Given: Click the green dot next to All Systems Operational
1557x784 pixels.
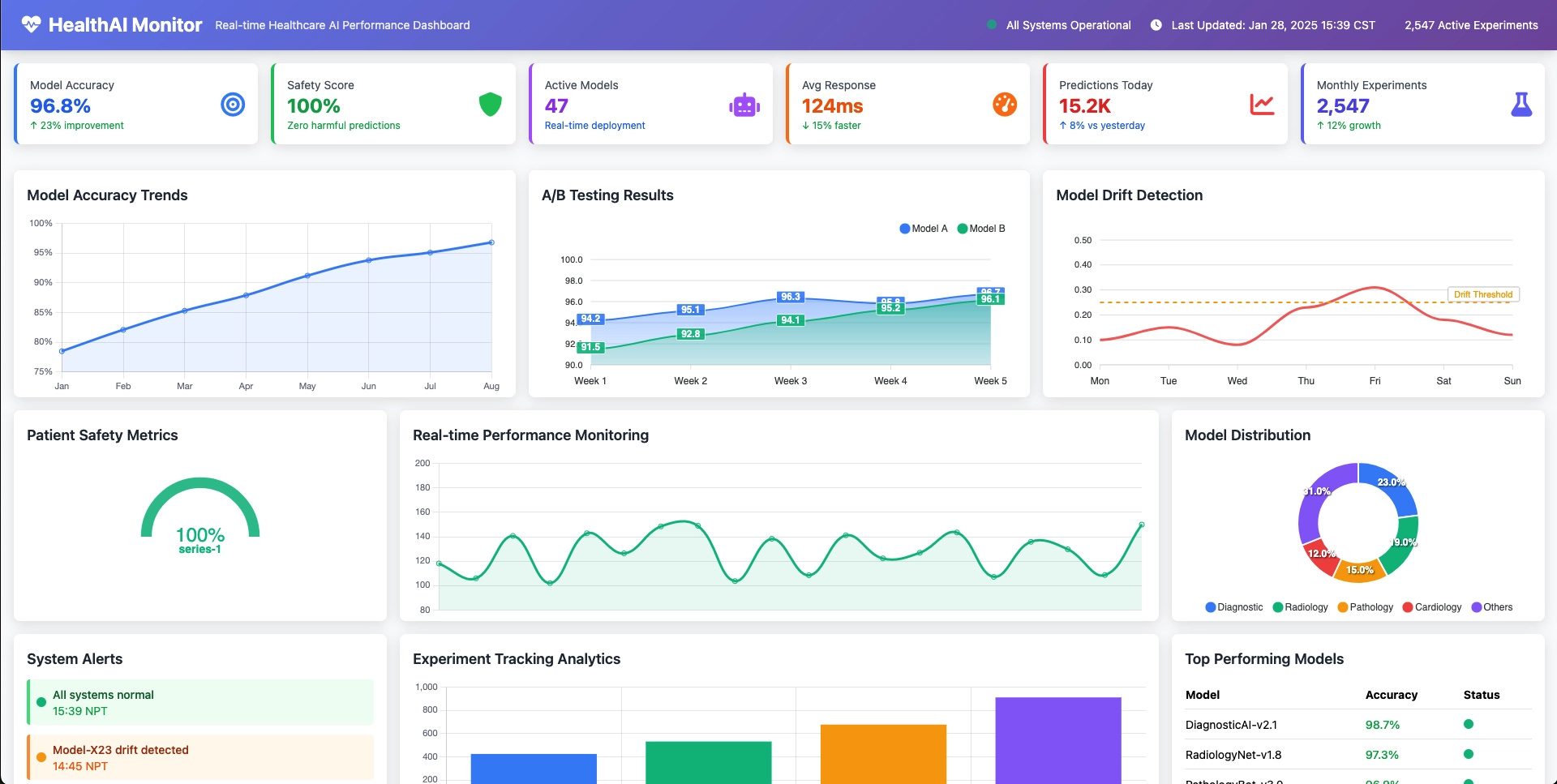Looking at the screenshot, I should tap(991, 24).
